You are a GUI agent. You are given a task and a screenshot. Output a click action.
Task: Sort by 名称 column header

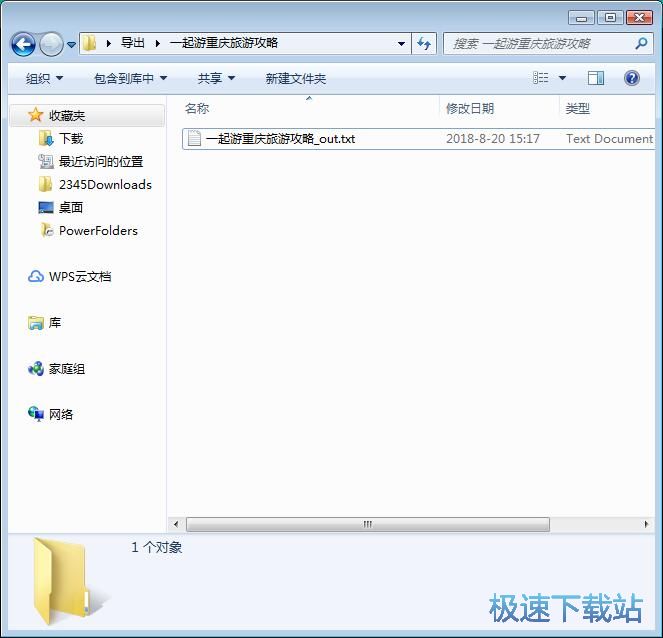click(197, 109)
